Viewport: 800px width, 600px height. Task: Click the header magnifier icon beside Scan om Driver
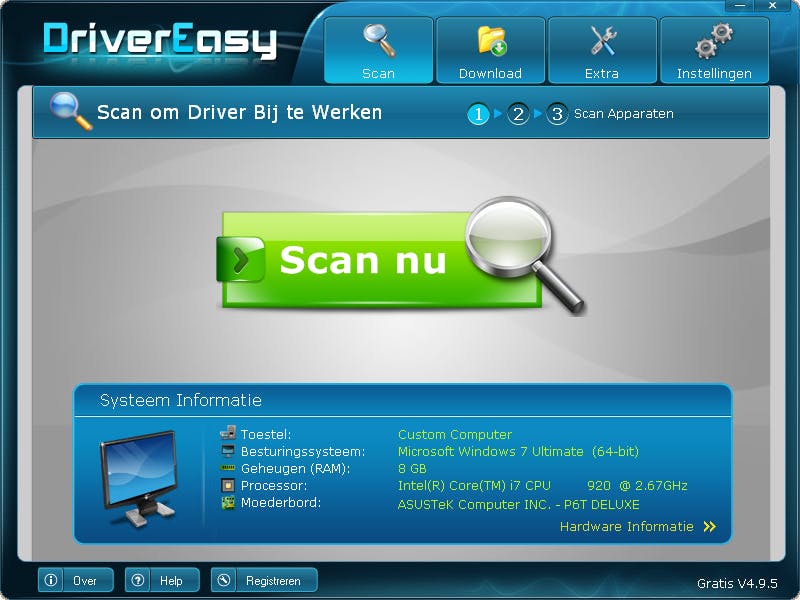[x=70, y=111]
